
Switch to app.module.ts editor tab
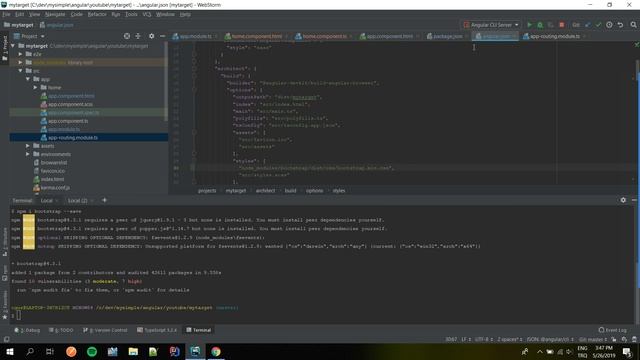195,36
